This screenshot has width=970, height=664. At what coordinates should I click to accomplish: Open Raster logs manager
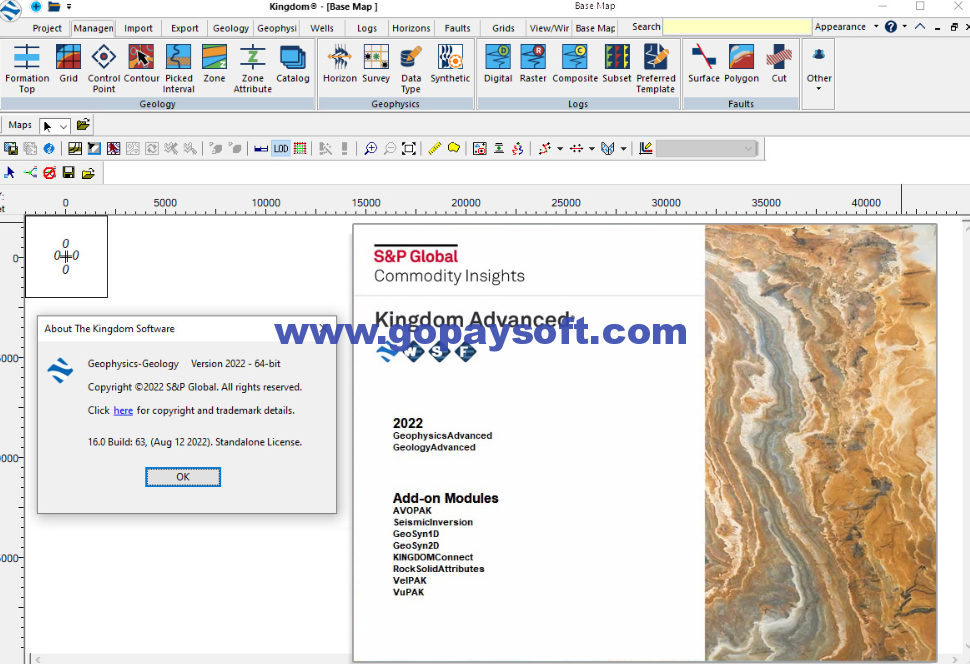click(533, 64)
